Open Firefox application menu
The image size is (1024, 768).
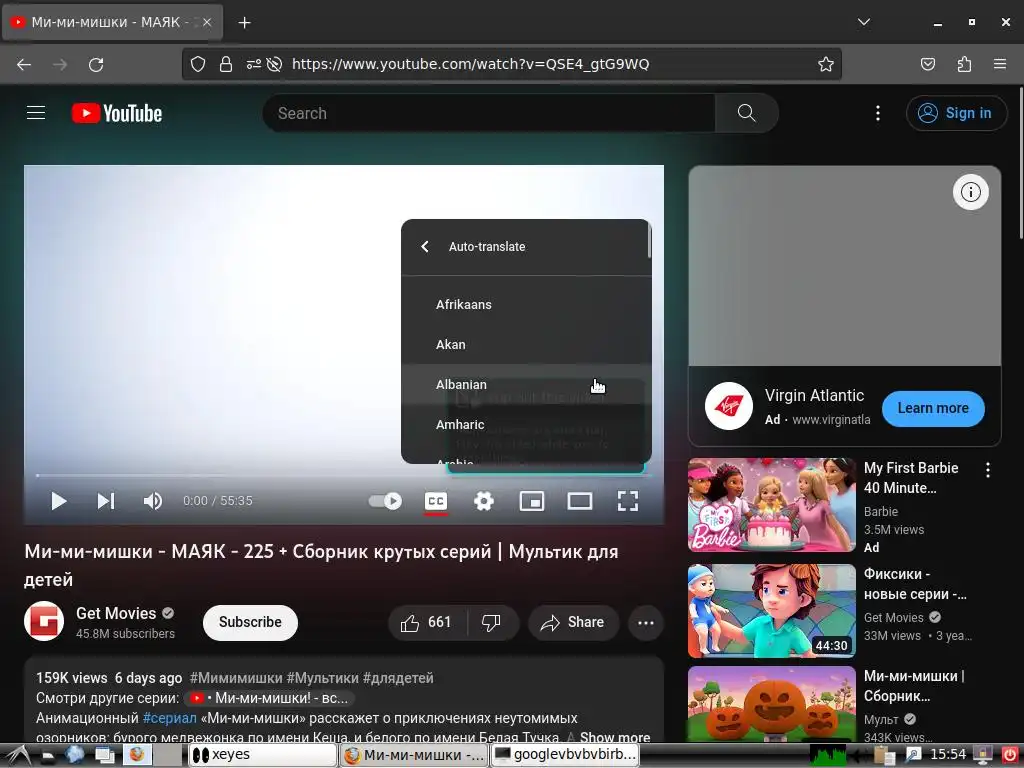pyautogui.click(x=1000, y=64)
